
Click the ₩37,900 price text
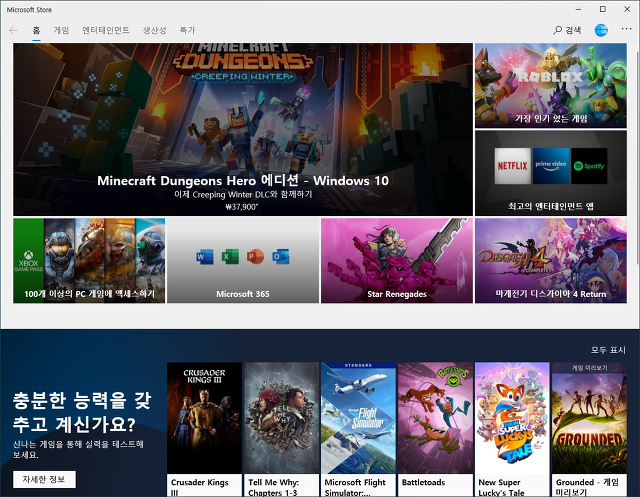[242, 207]
